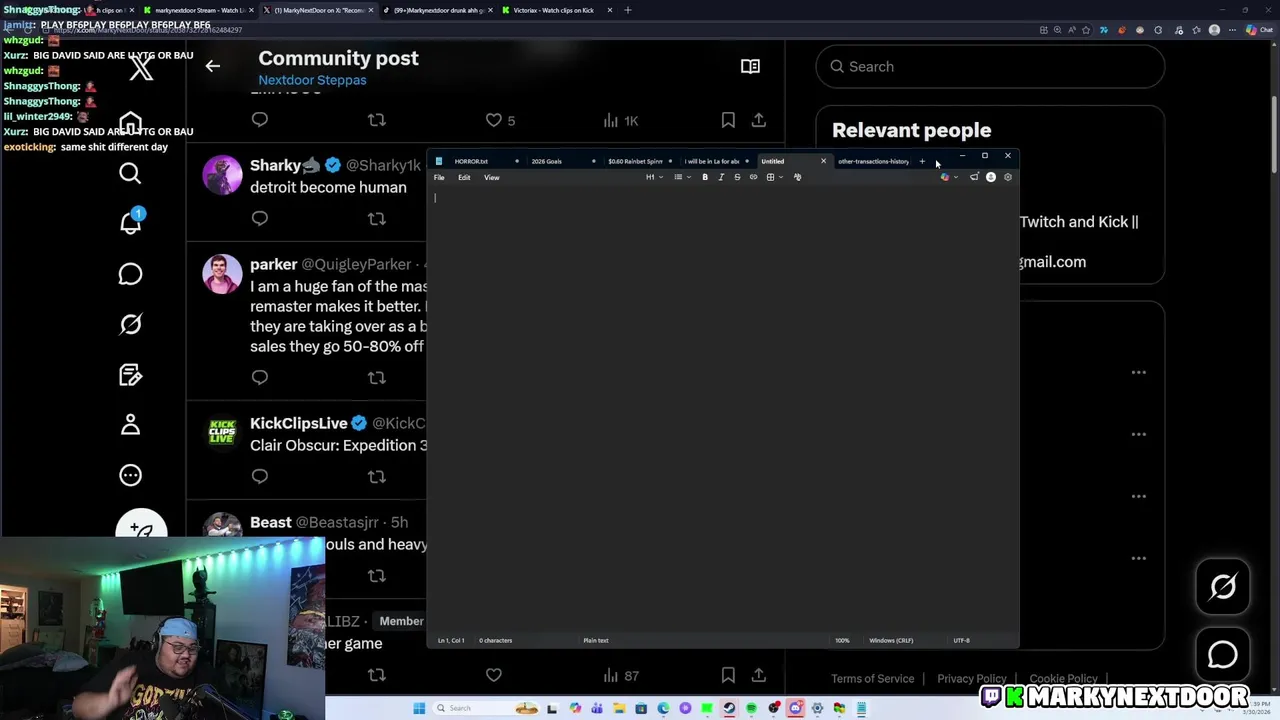Open floating messages chat button

pyautogui.click(x=1223, y=655)
